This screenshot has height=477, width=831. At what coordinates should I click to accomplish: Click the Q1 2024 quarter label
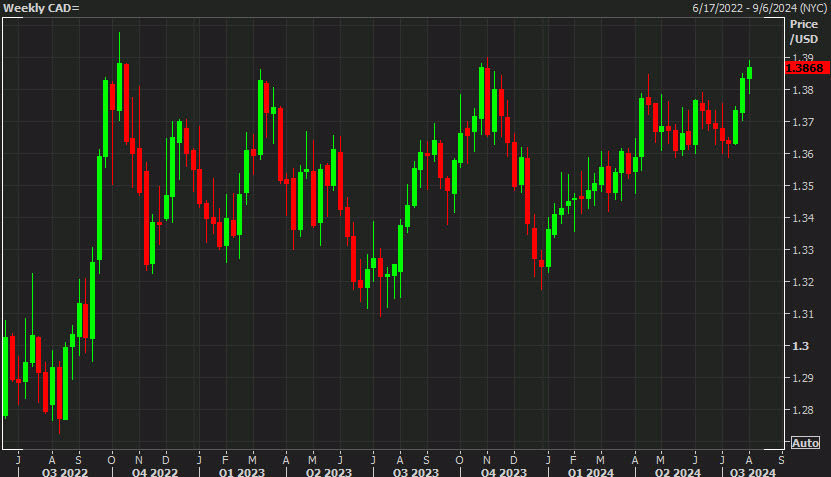pos(590,472)
